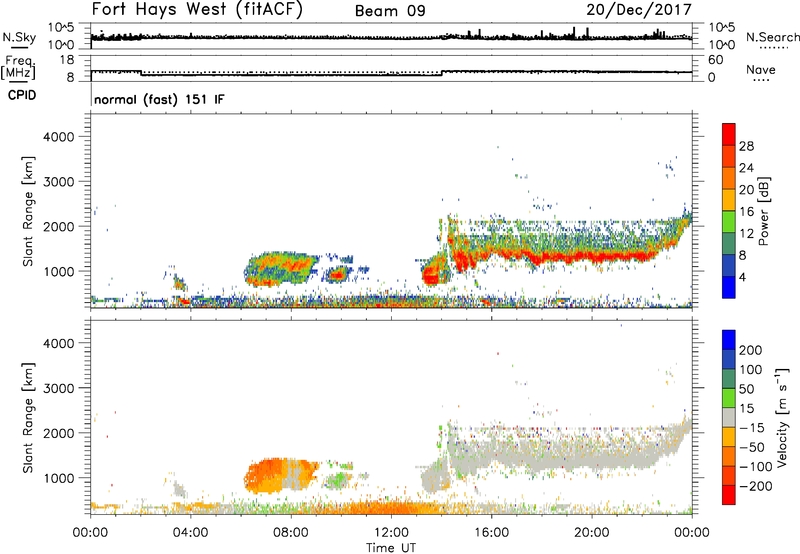
Task: Click the 'CPID' row label
Action: click(x=22, y=95)
